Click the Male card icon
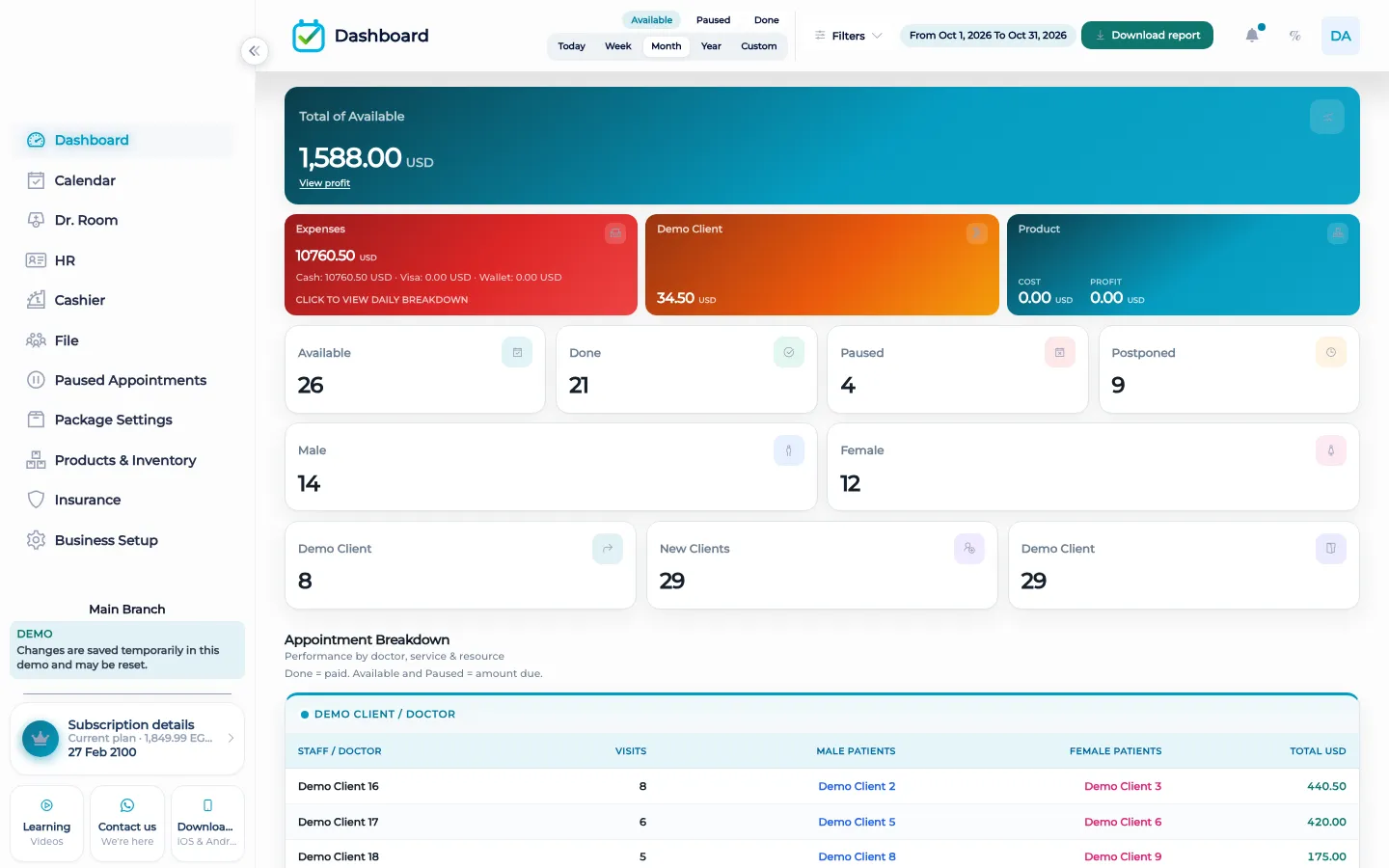The width and height of the screenshot is (1389, 868). point(789,450)
